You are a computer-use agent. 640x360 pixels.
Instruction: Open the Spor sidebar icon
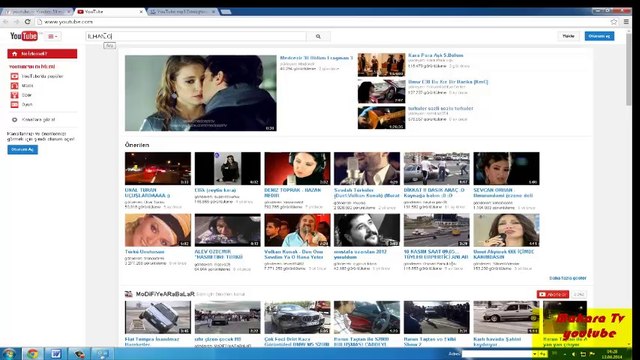pyautogui.click(x=14, y=95)
